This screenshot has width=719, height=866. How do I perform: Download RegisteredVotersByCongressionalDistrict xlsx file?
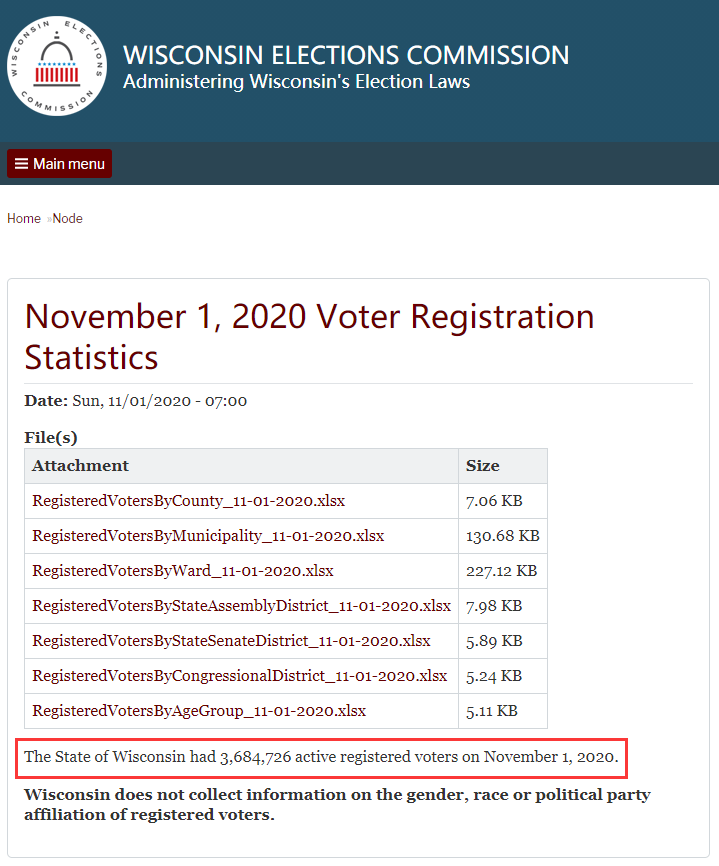(240, 676)
